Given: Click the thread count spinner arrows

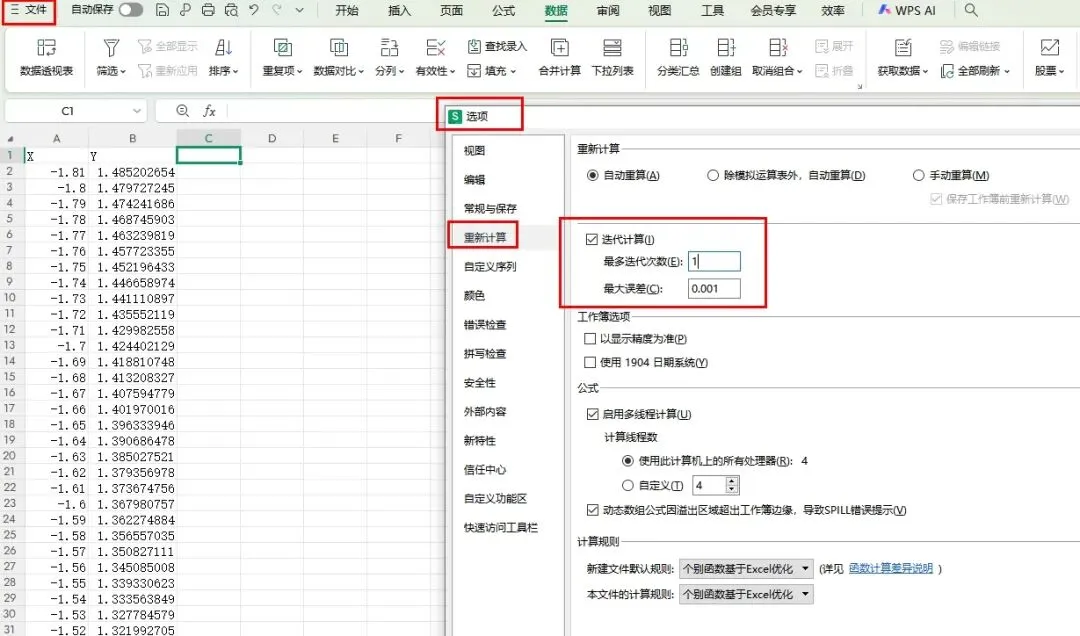Looking at the screenshot, I should pos(732,485).
